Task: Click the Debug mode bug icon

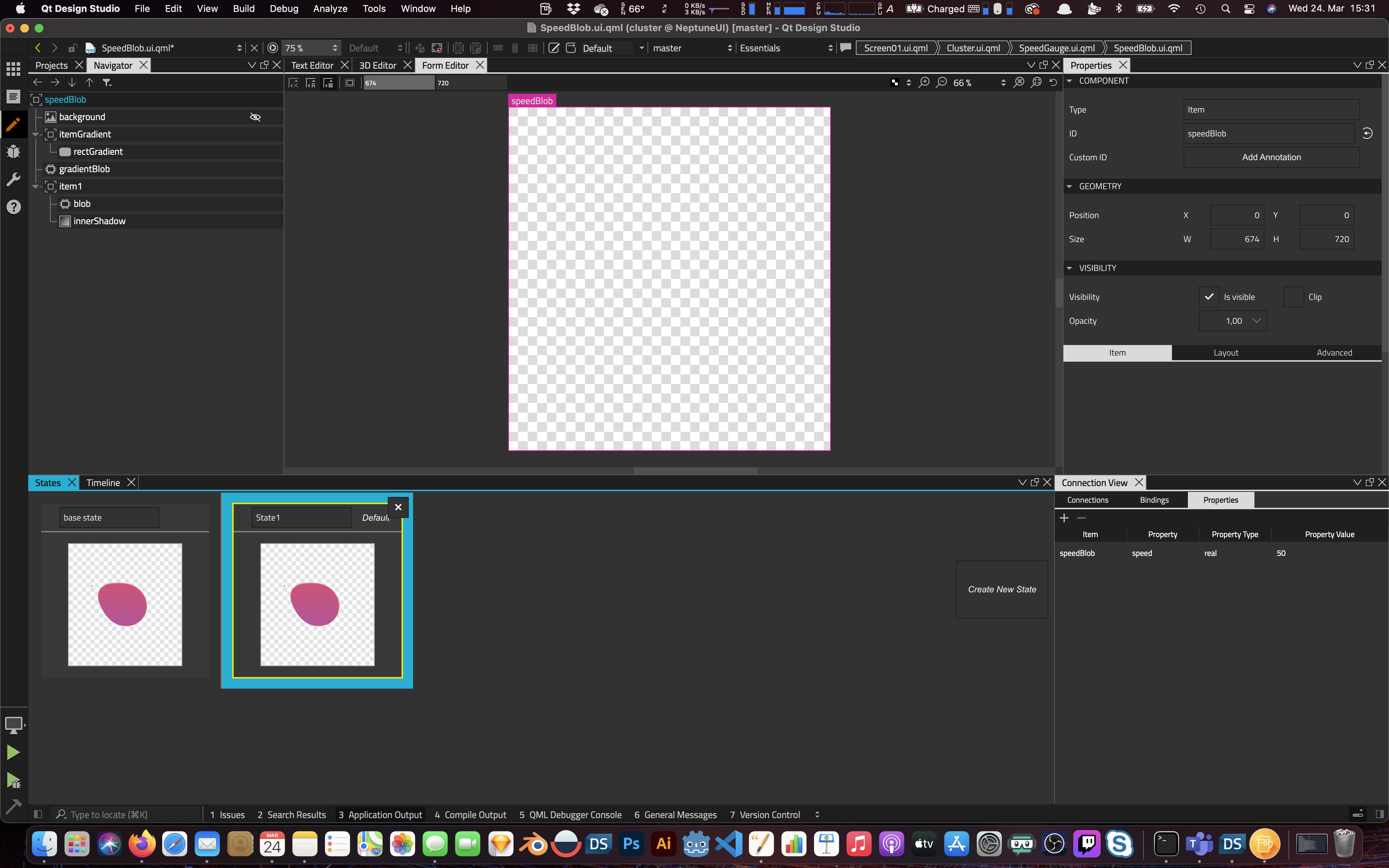Action: (x=13, y=152)
